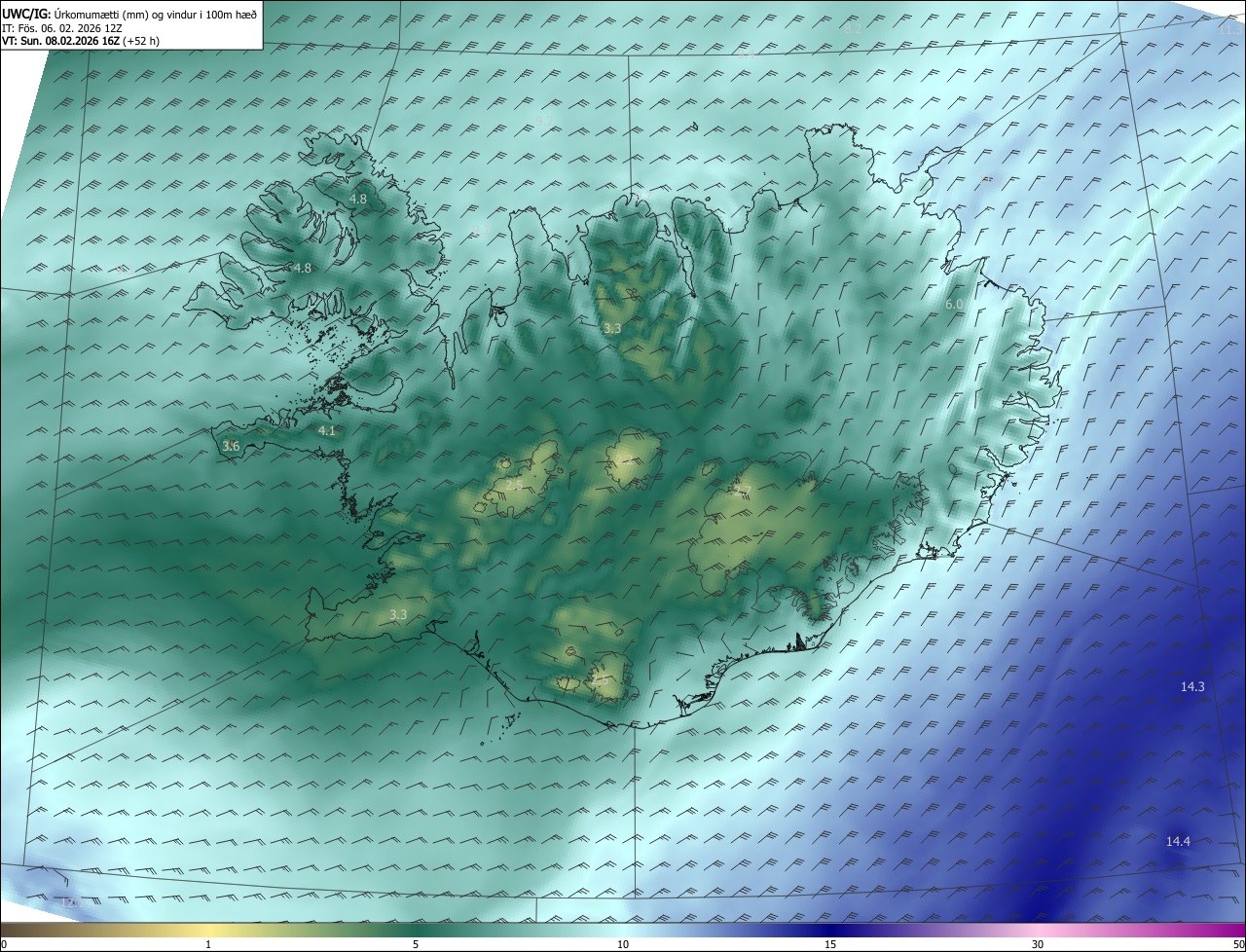The height and width of the screenshot is (952, 1246).
Task: Click the 14.4 value near the bottom right
Action: tap(1178, 842)
